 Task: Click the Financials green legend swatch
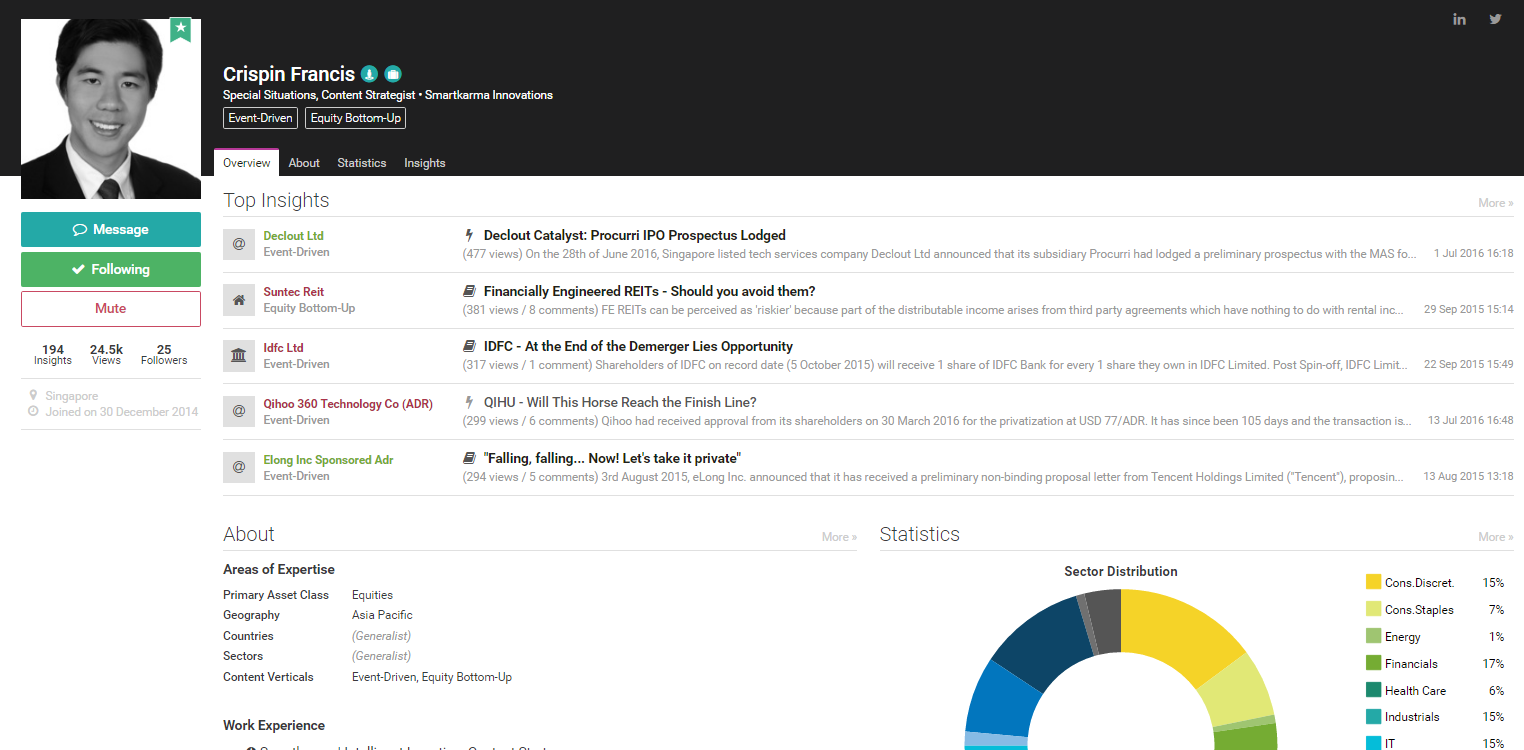[x=1373, y=663]
